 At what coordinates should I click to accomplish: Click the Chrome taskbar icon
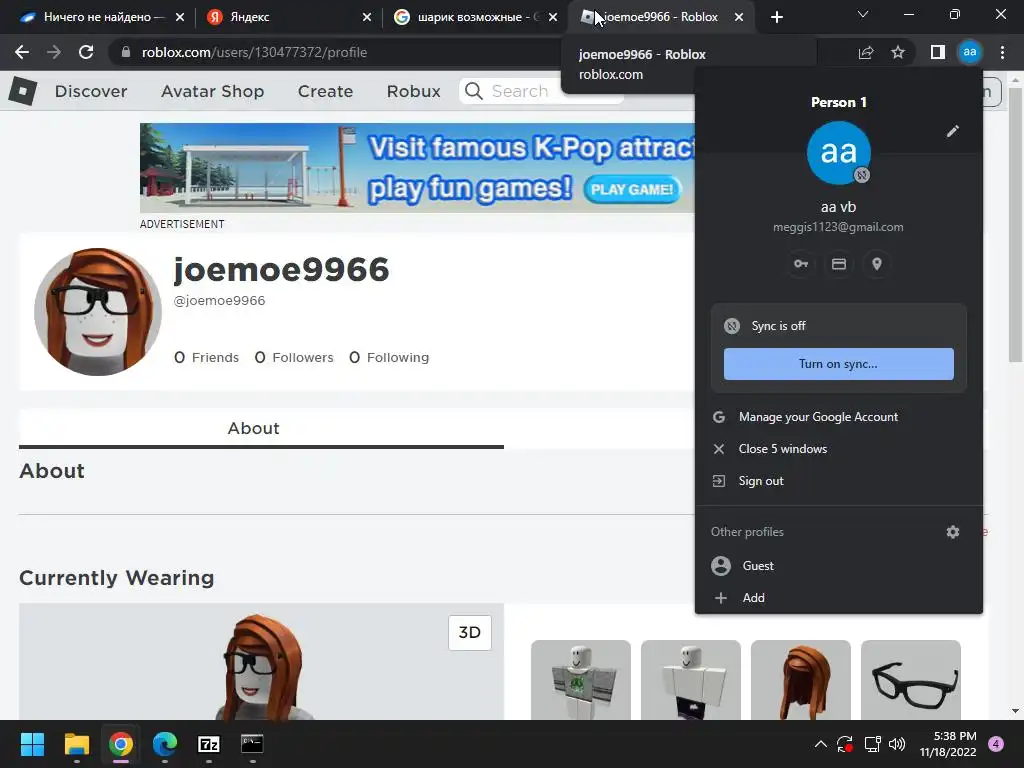coord(121,744)
